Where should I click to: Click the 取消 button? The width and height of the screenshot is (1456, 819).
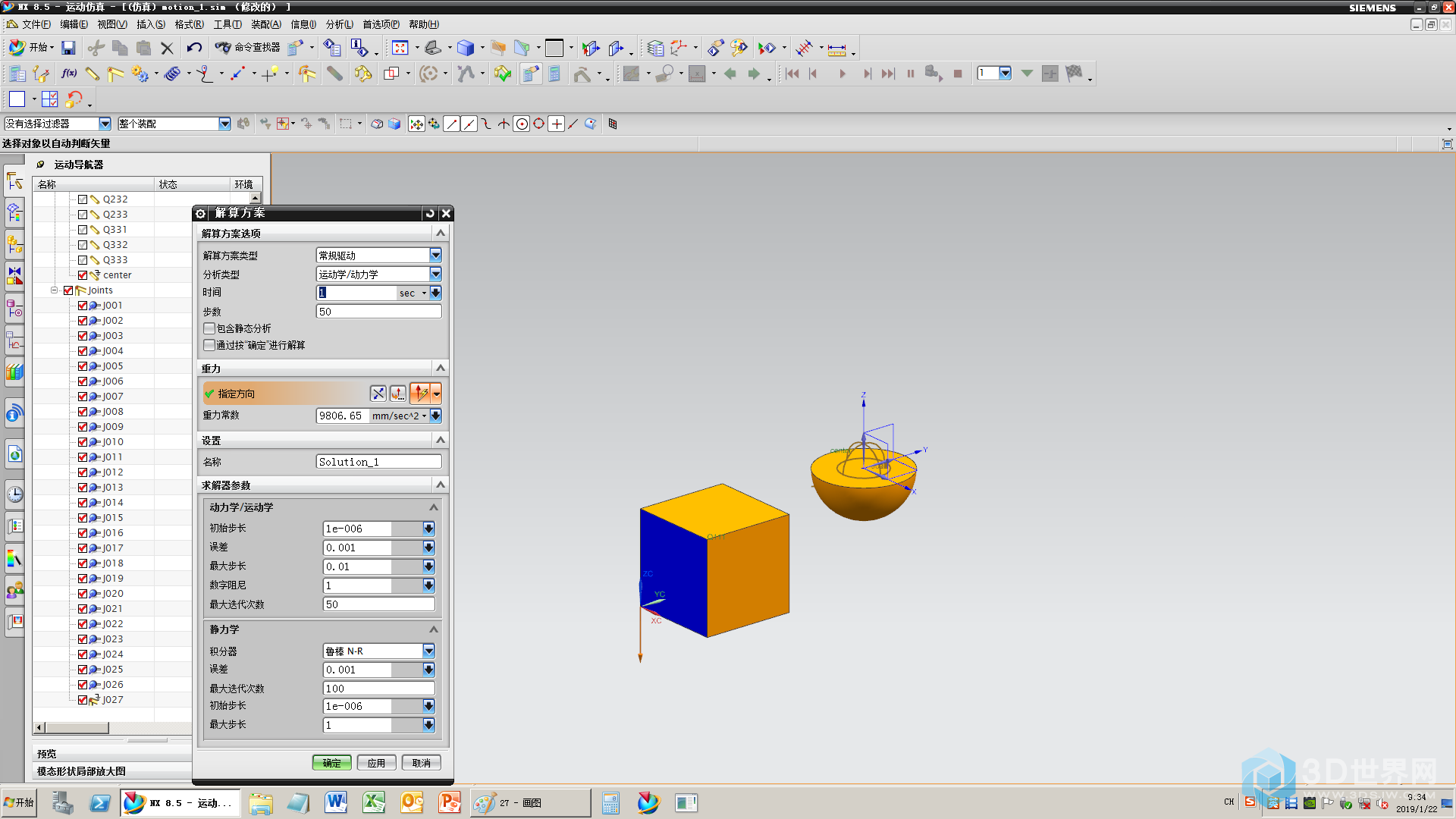(422, 763)
